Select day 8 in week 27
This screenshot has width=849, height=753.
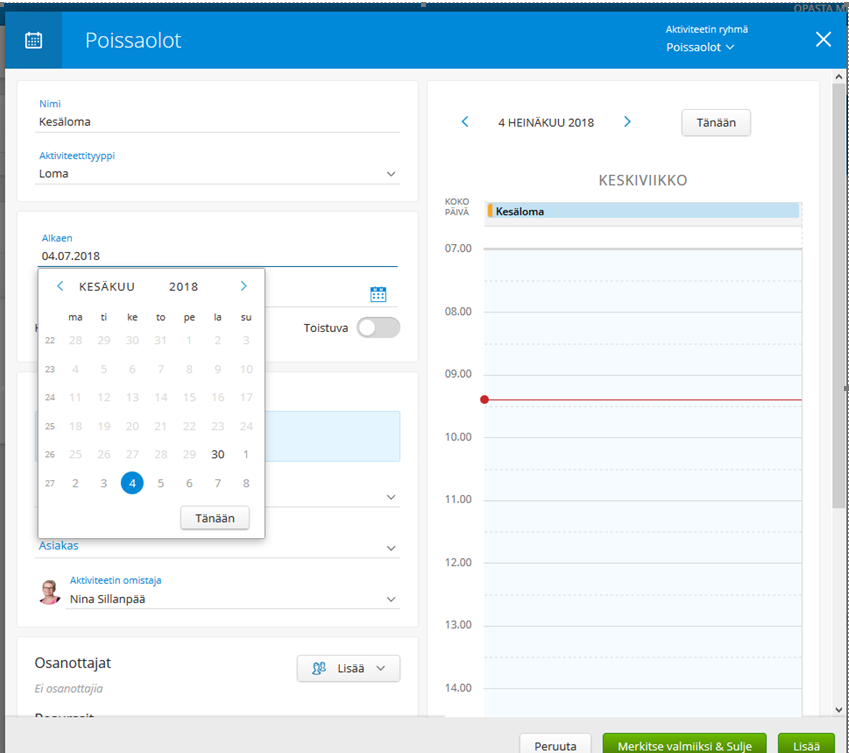click(x=246, y=483)
